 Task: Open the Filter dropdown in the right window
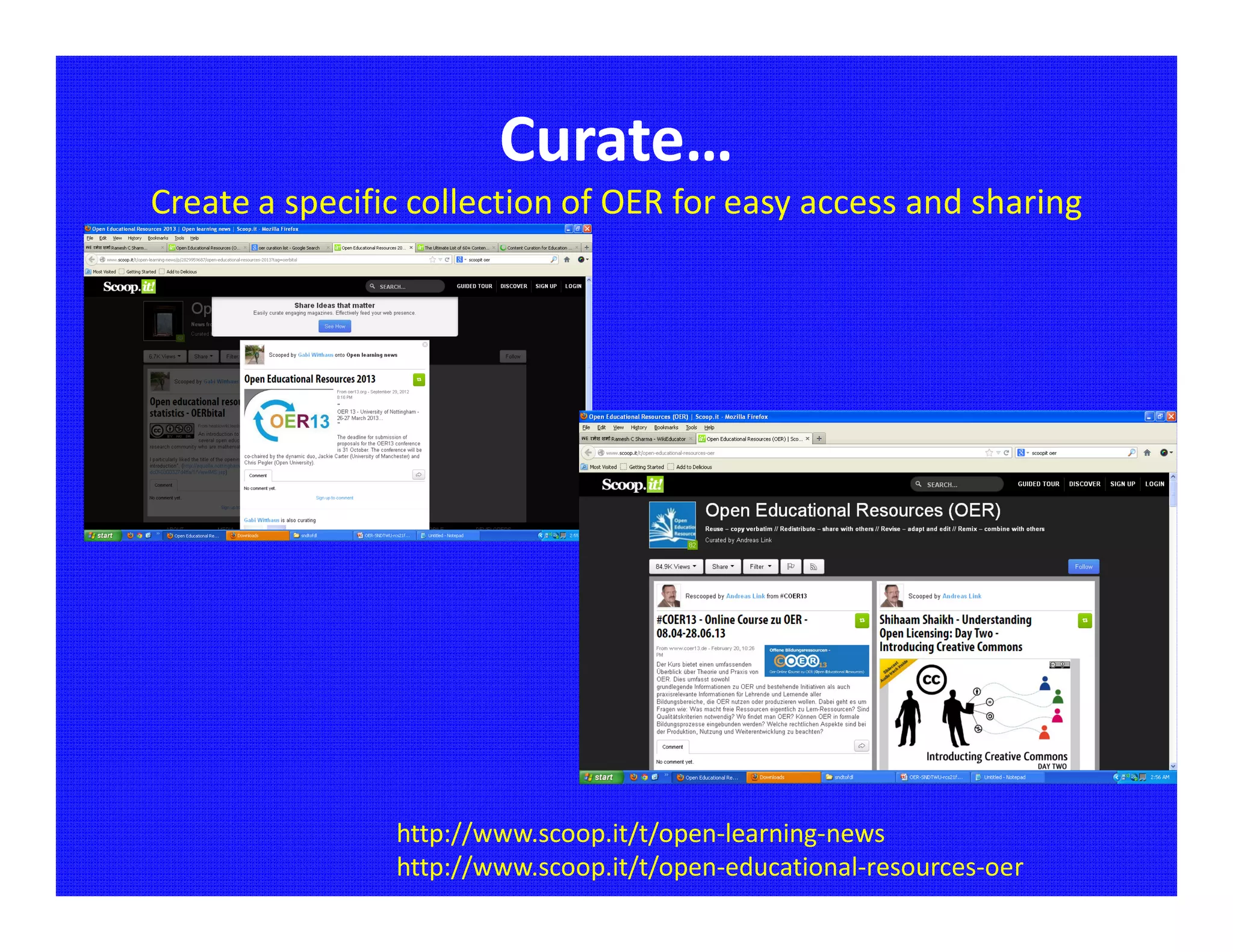coord(760,566)
